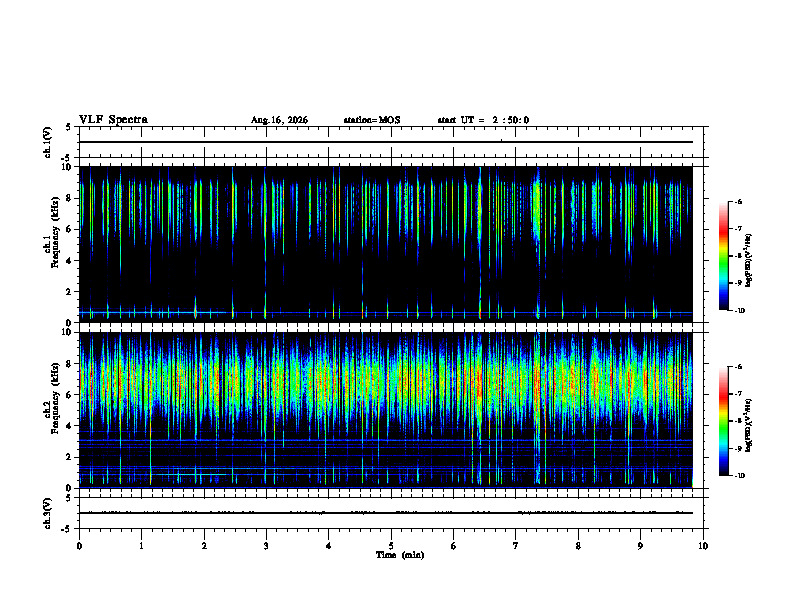
Task: Click the "Time (min)" x-axis label
Action: [400, 555]
